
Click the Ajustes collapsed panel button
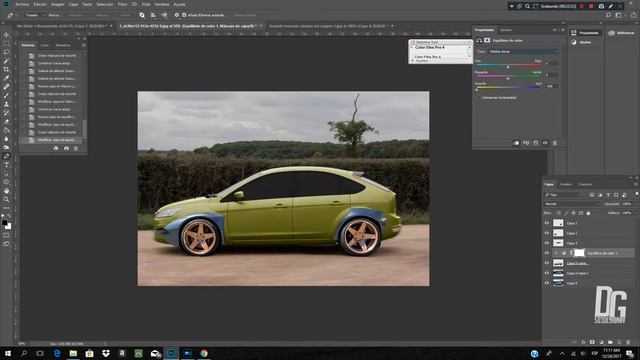tap(581, 42)
